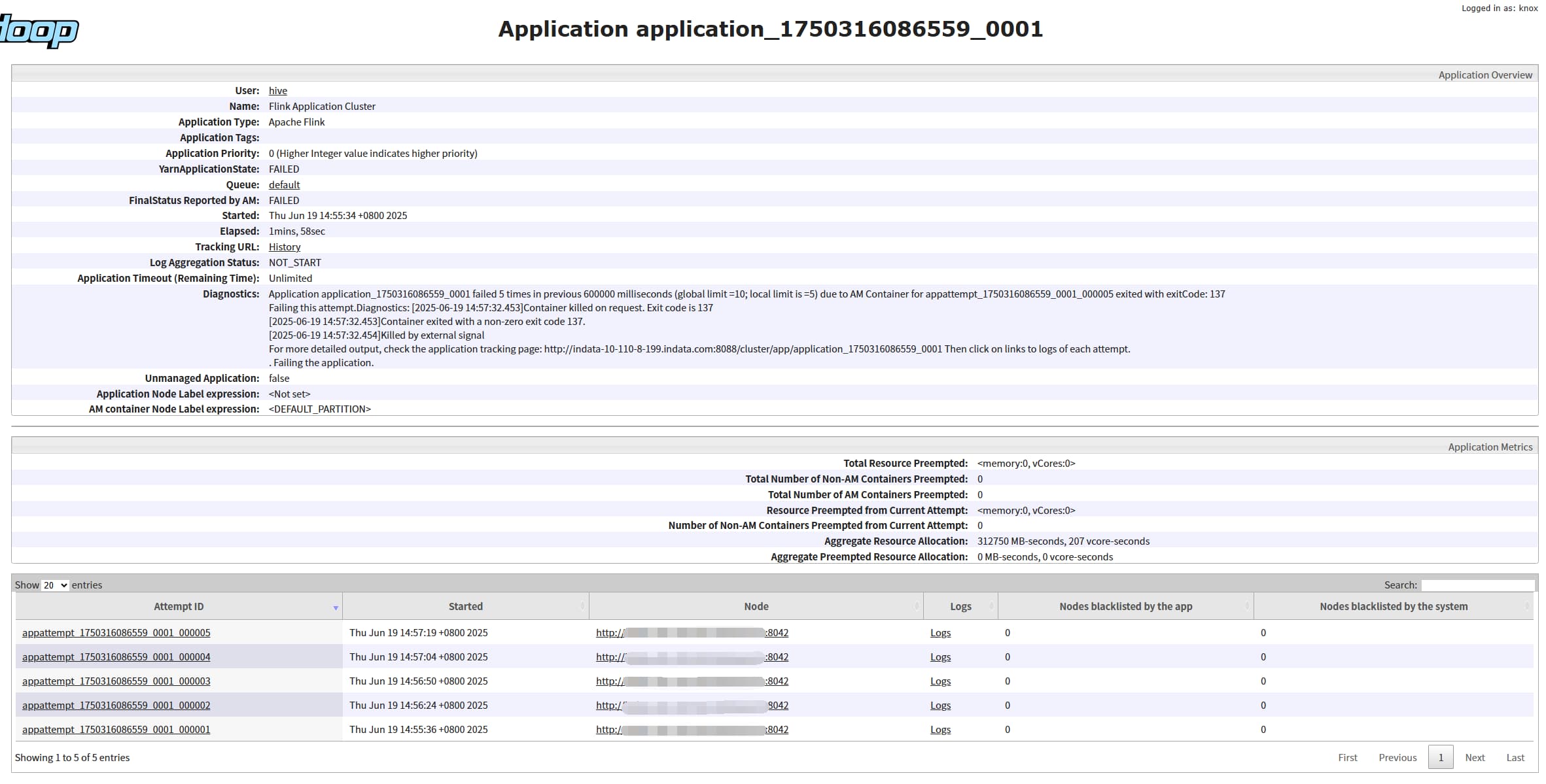Sort by Started column header

(x=465, y=606)
